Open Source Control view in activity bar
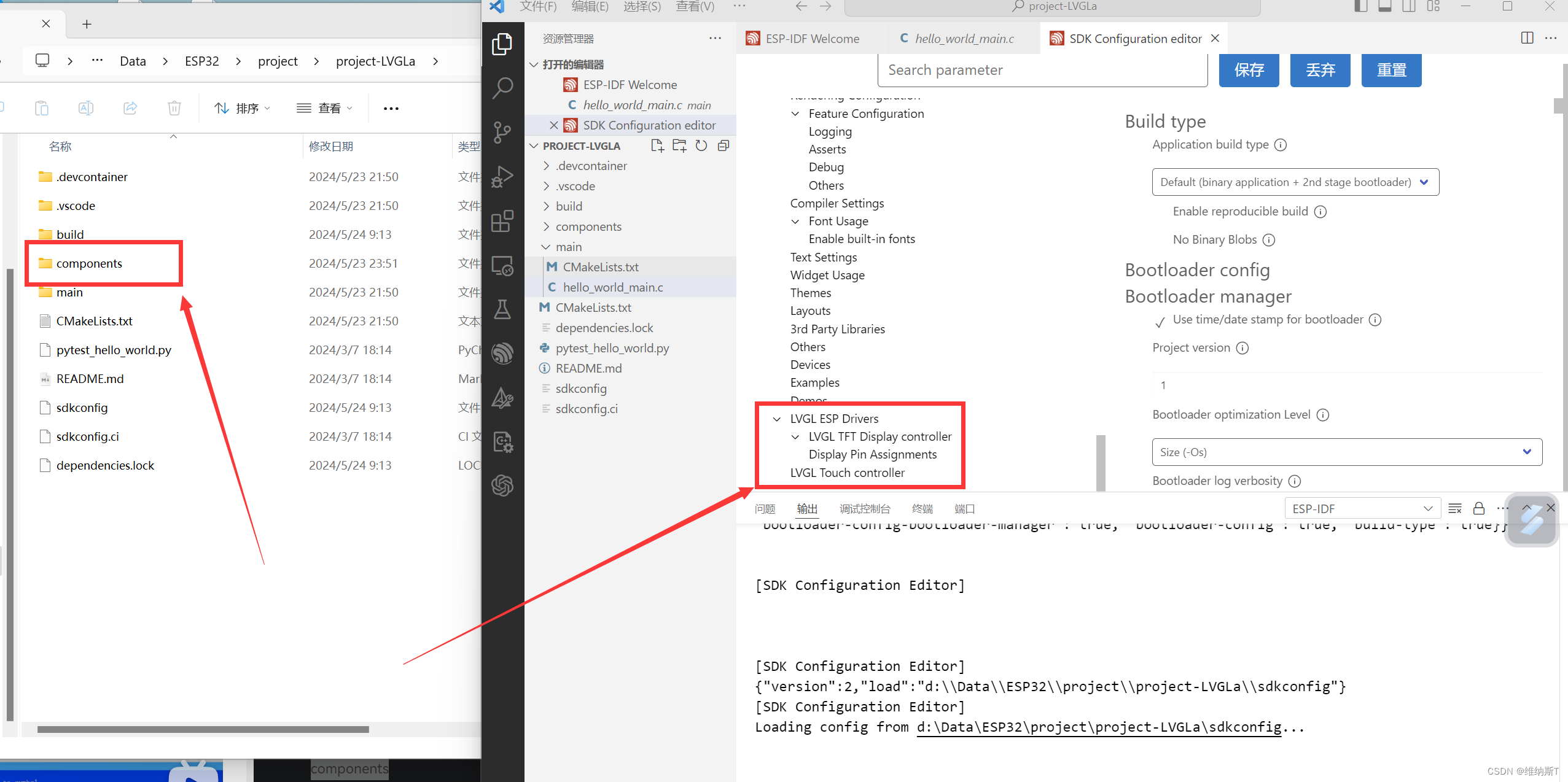The height and width of the screenshot is (782, 1568). point(502,132)
